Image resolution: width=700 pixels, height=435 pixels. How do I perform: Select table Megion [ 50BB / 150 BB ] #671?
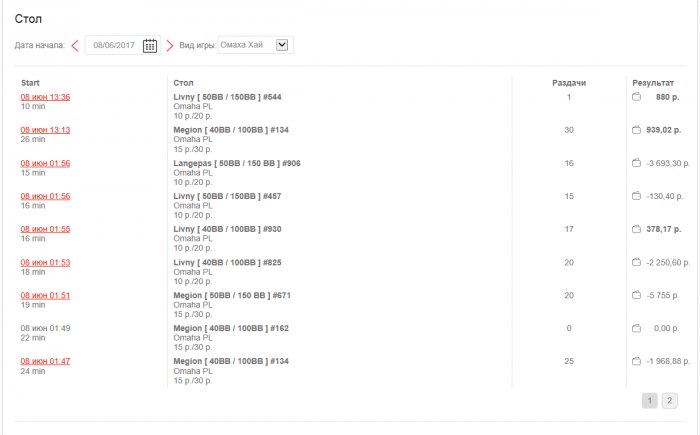pyautogui.click(x=232, y=295)
